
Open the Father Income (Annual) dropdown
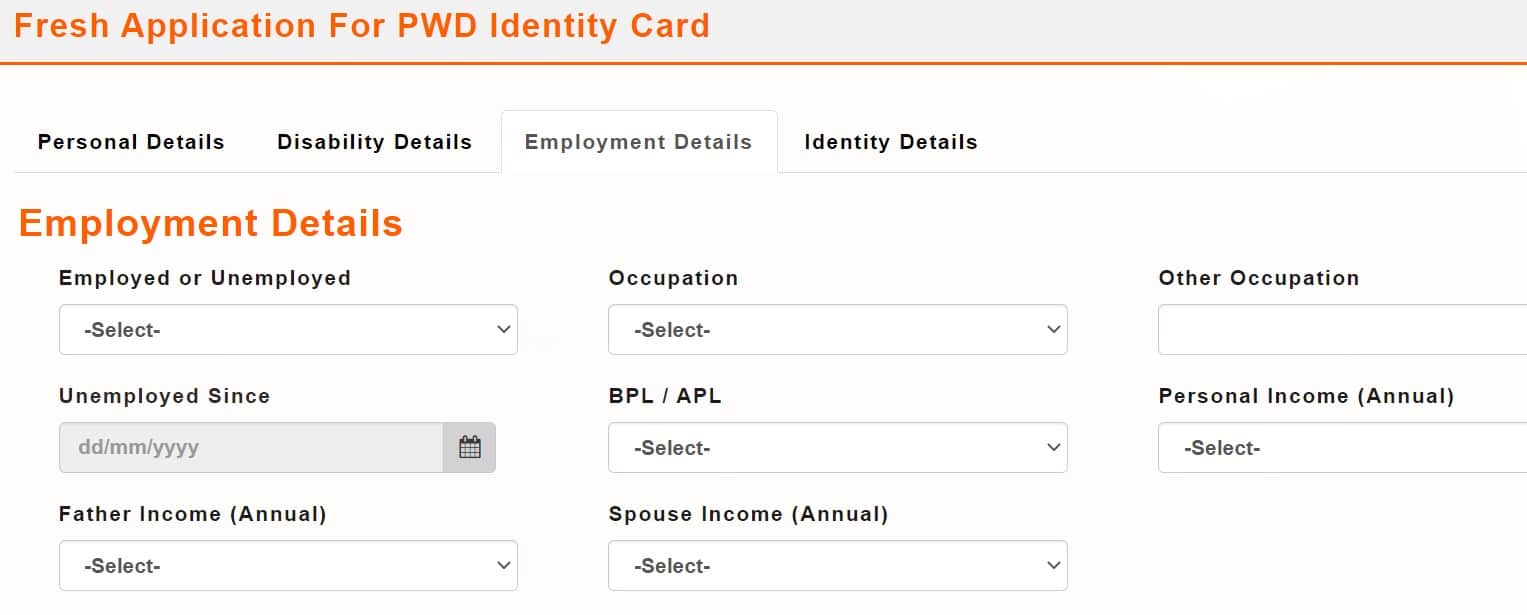pos(288,565)
